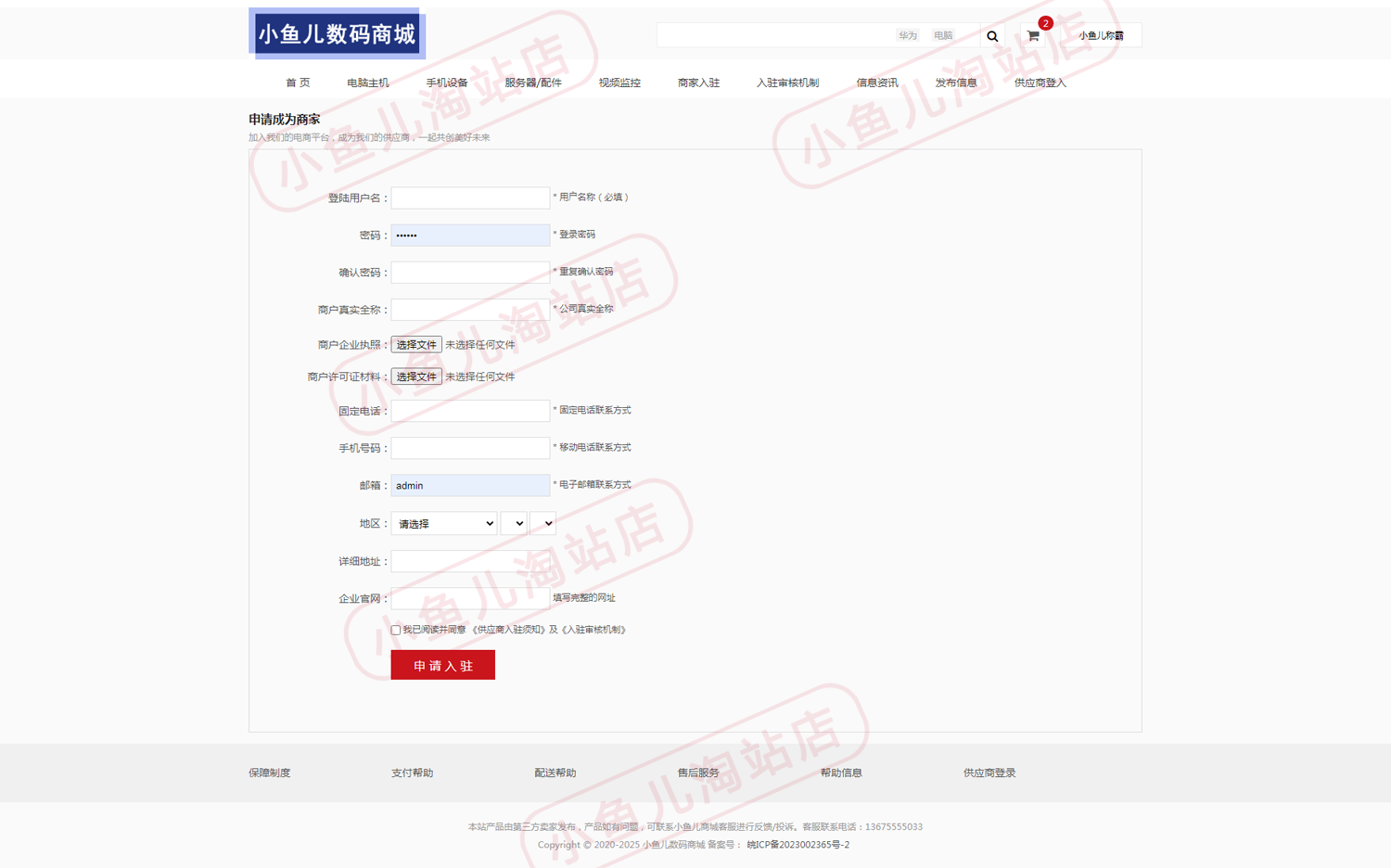Open 服务器/配件 category

[x=533, y=83]
